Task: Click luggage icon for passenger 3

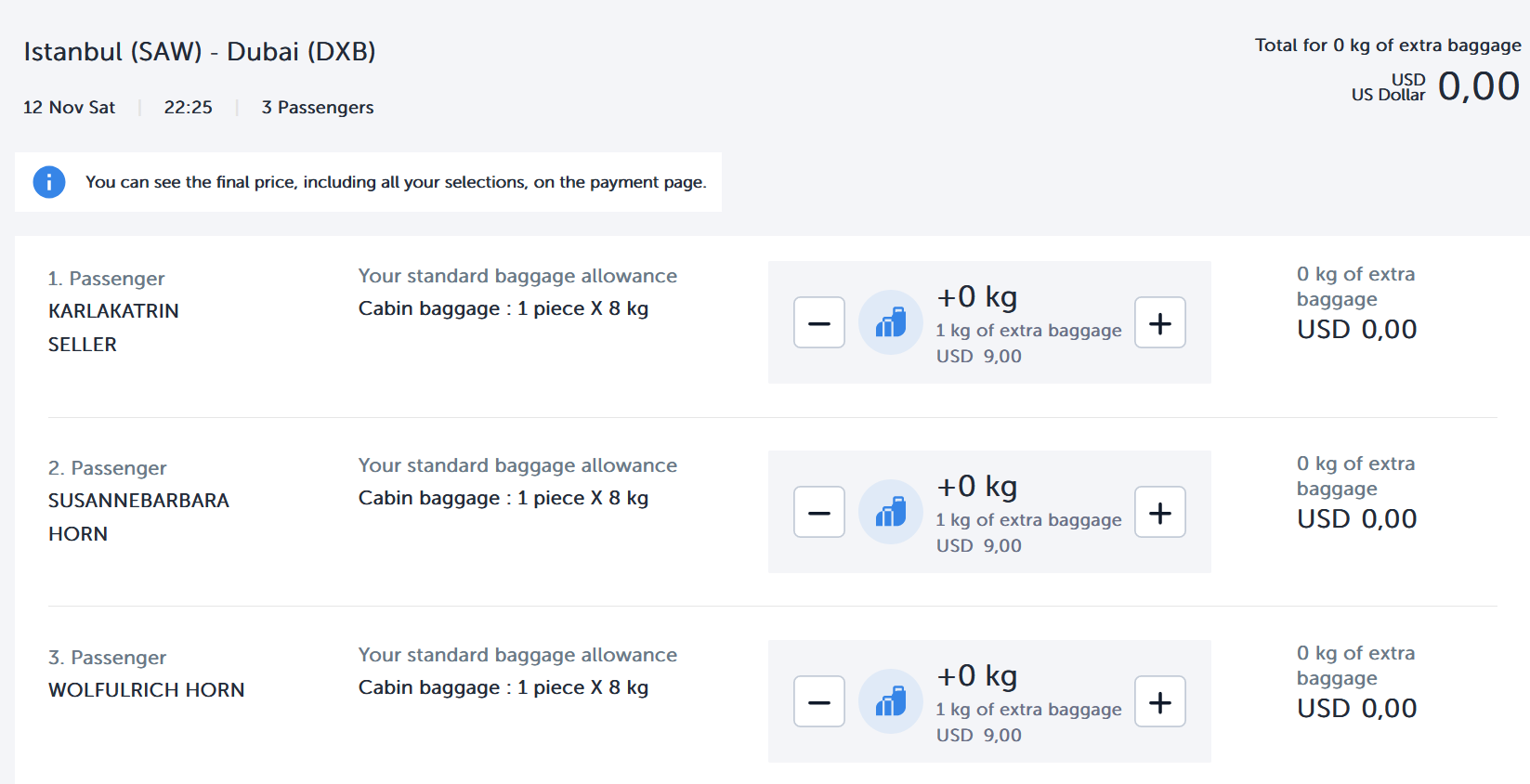Action: (x=890, y=701)
